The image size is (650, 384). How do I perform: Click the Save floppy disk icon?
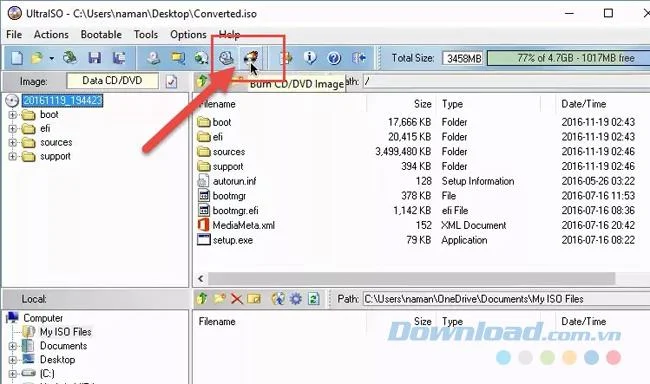click(95, 58)
